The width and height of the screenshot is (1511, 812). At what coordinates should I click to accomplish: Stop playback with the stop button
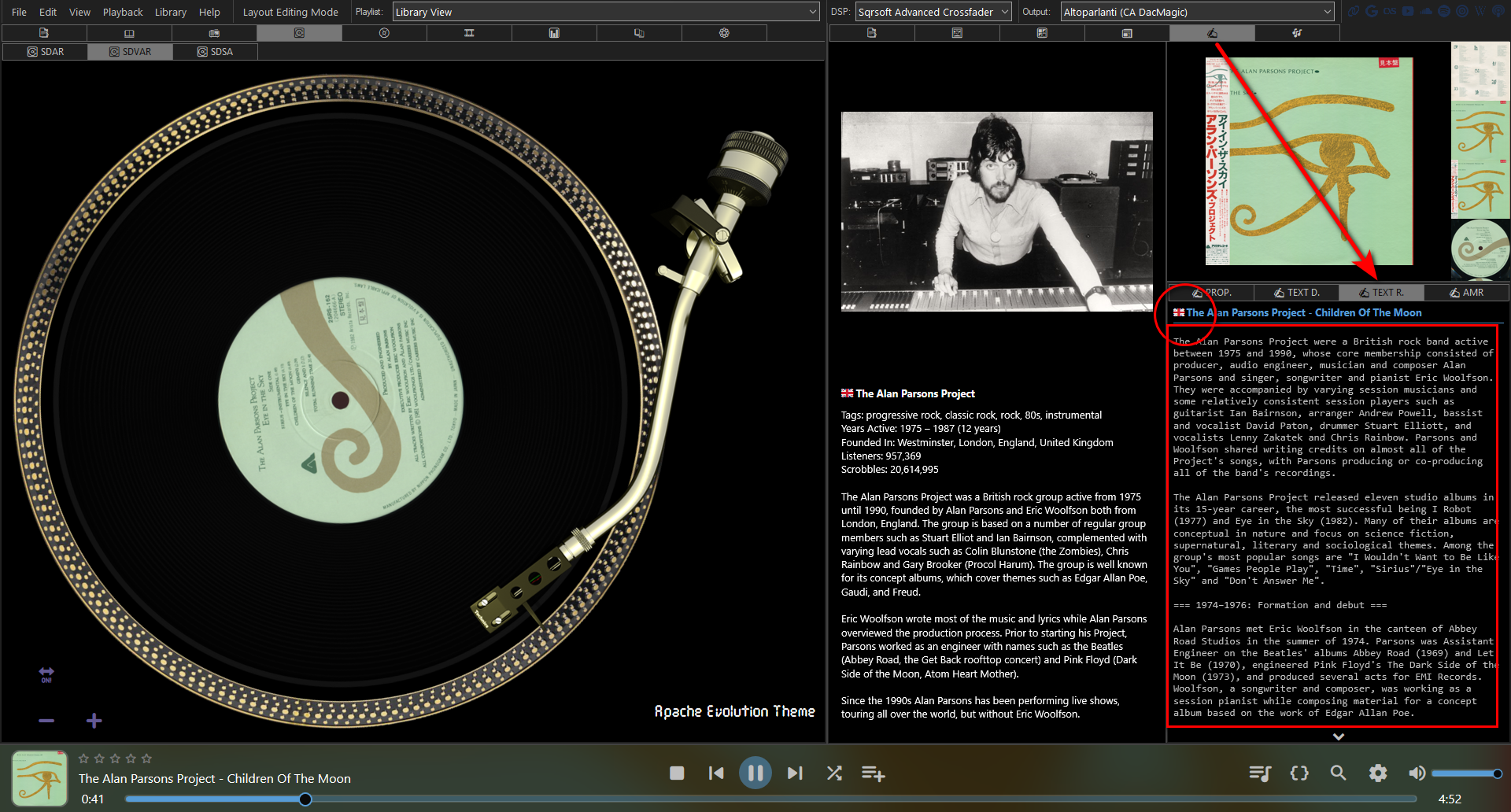(x=677, y=773)
